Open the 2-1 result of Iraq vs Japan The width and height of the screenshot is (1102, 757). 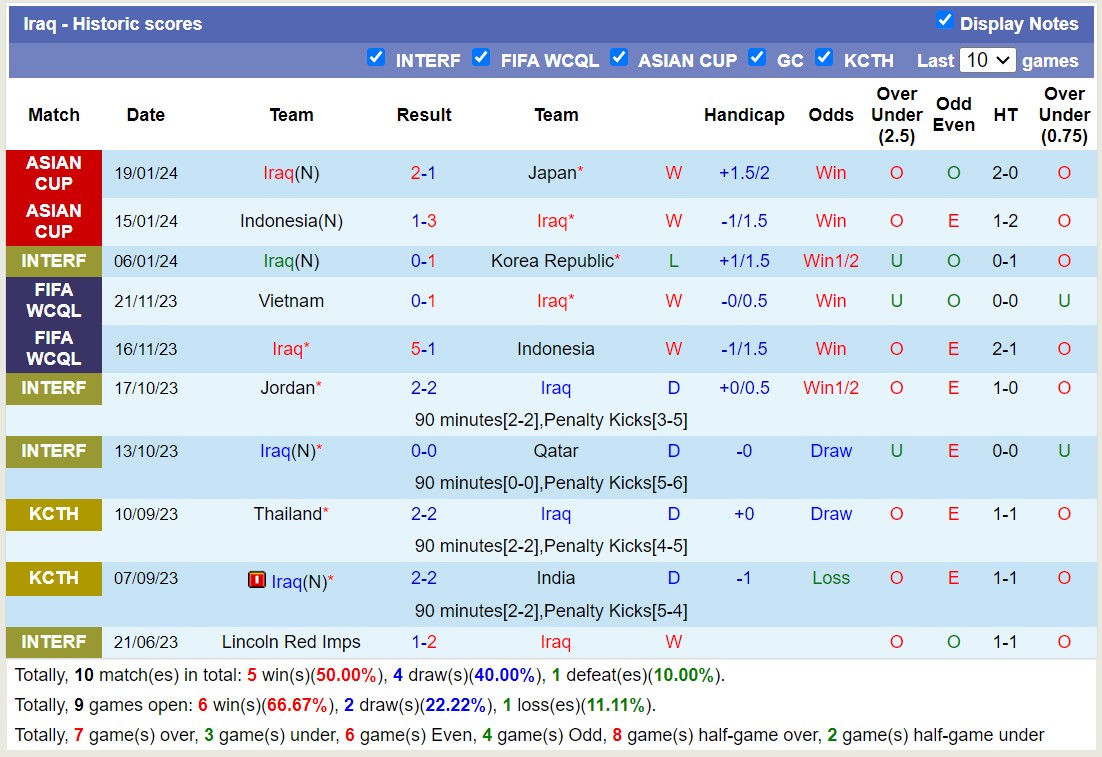coord(423,173)
